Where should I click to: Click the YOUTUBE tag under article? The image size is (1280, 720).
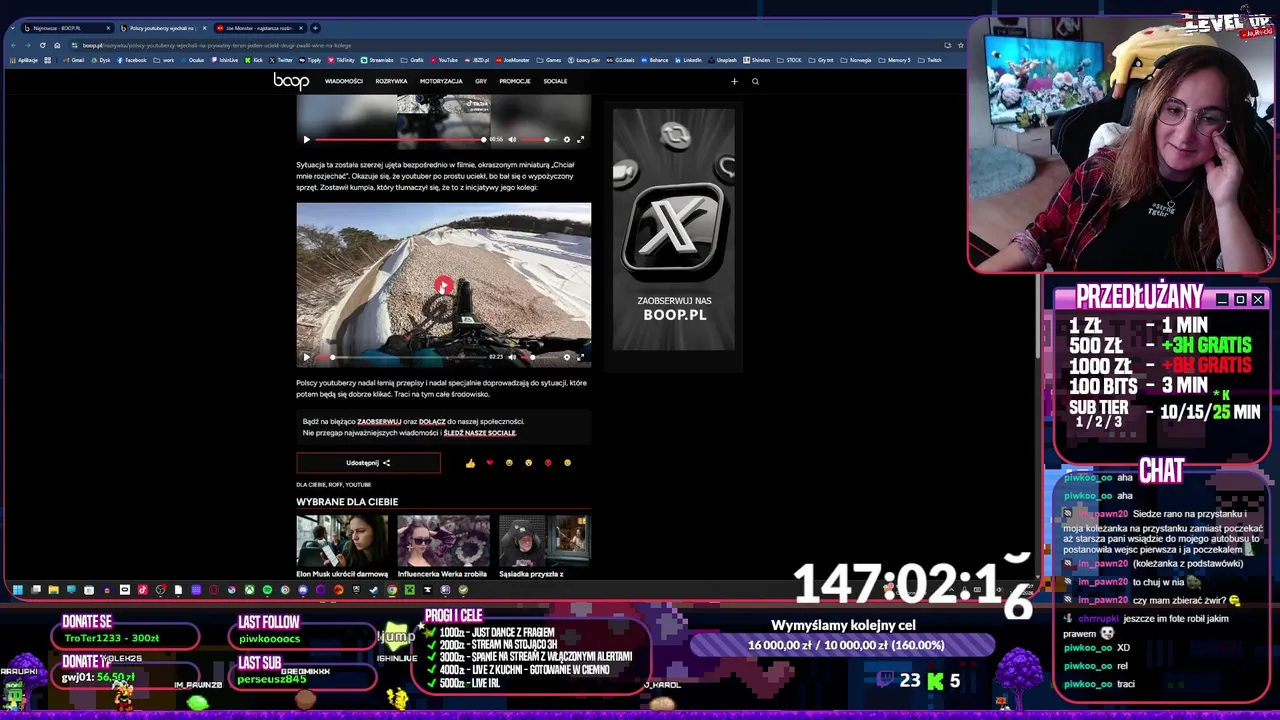click(358, 485)
